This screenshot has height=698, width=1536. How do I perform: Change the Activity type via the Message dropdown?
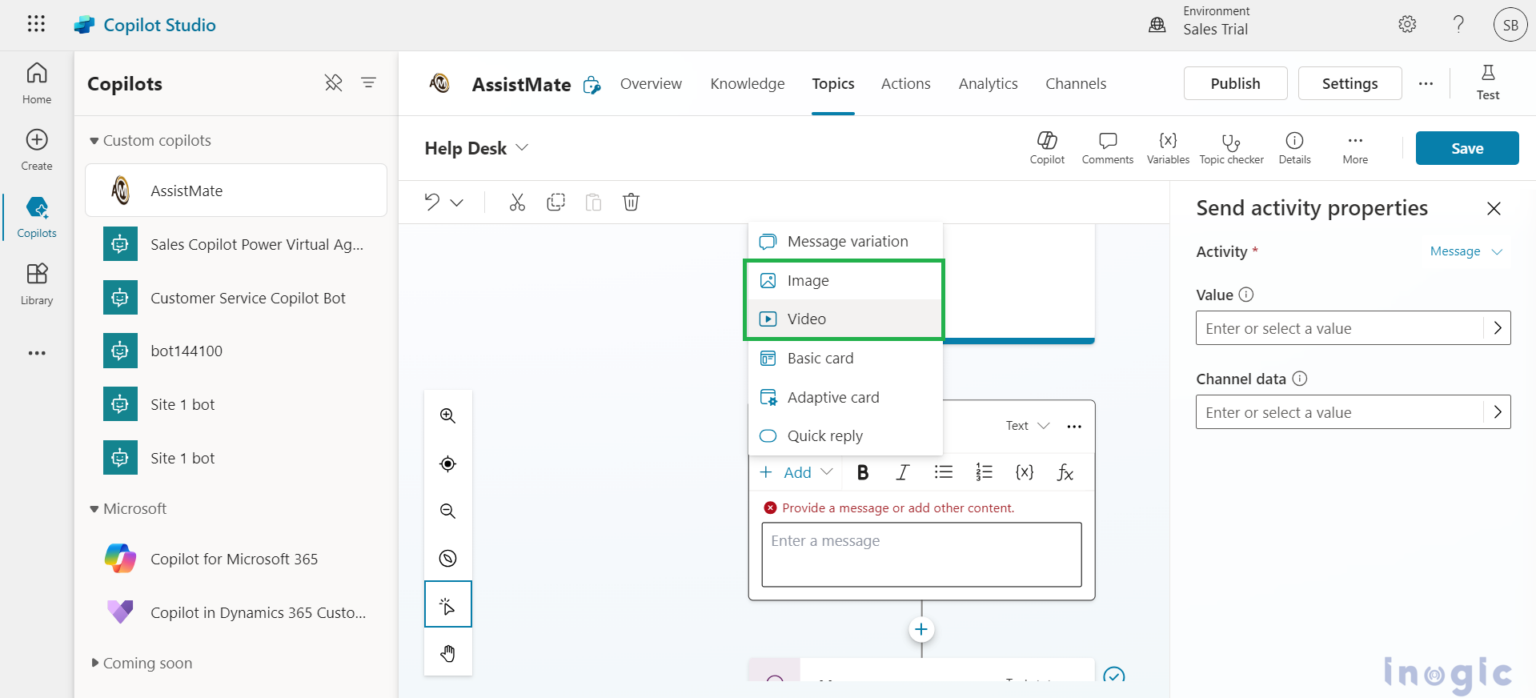1465,251
